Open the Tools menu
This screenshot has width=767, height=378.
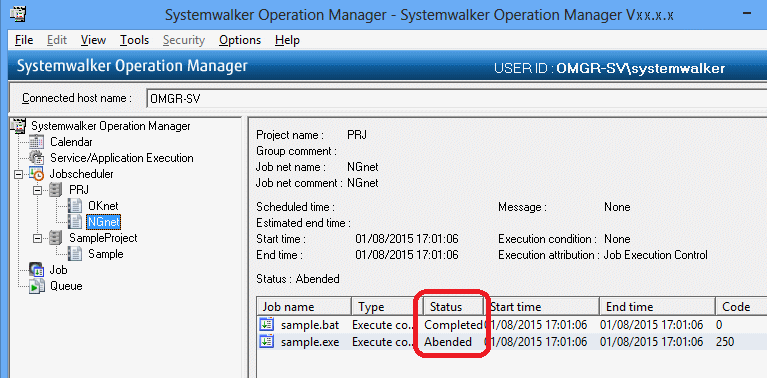click(x=135, y=40)
